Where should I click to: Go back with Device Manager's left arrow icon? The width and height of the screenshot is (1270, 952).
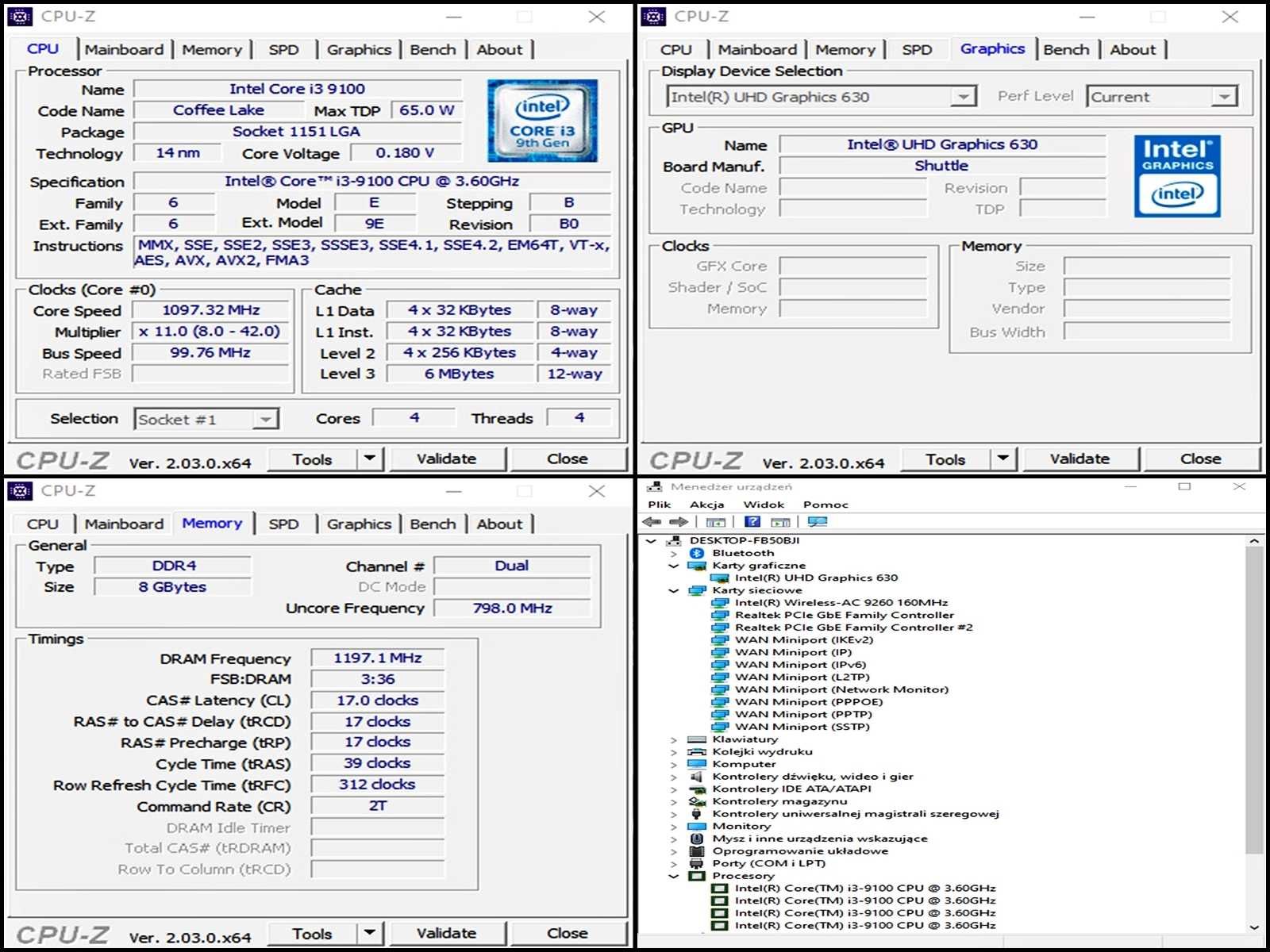tap(652, 522)
